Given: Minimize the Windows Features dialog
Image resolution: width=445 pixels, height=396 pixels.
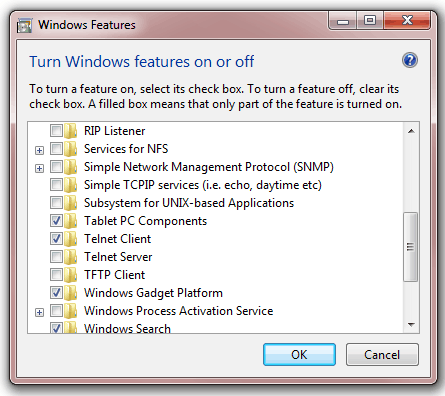Looking at the screenshot, I should coord(343,21).
